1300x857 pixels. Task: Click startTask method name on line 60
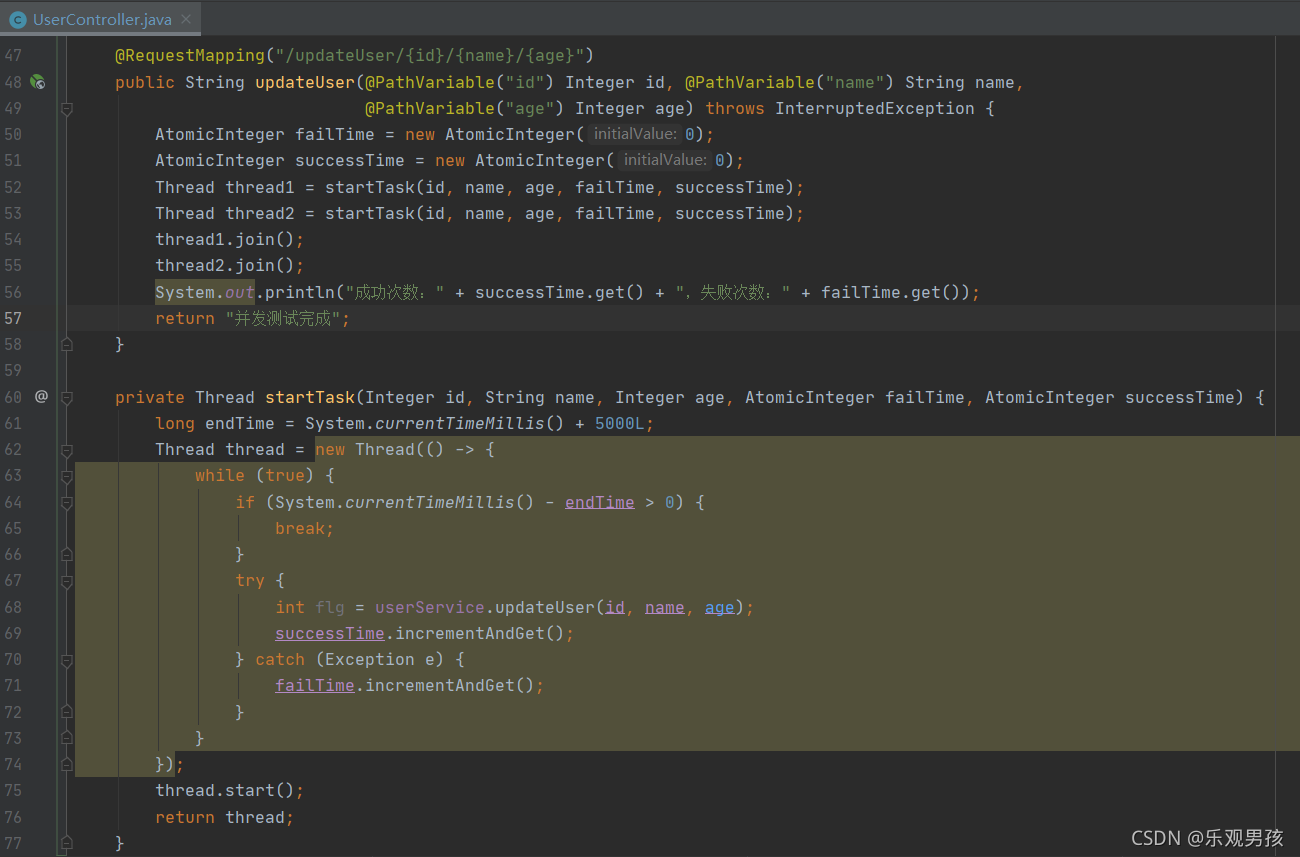coord(310,397)
